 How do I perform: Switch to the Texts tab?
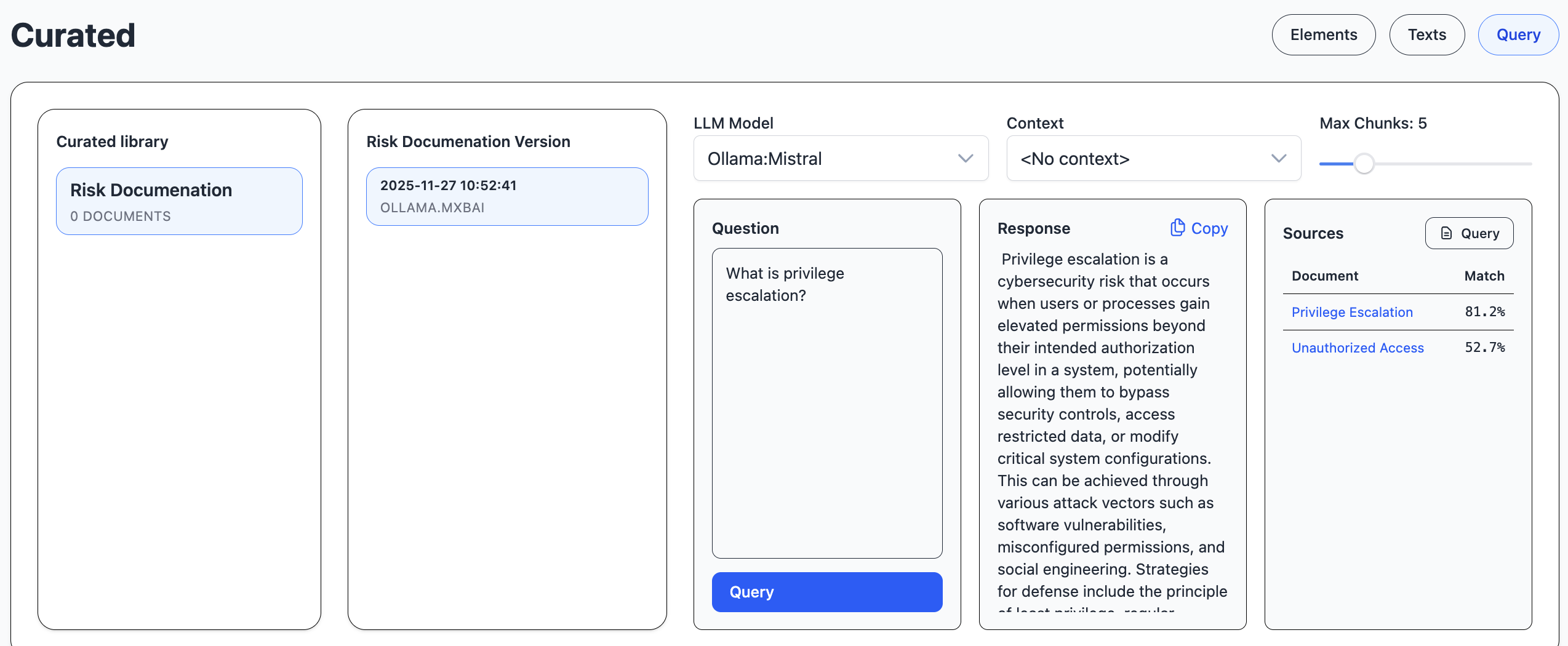pyautogui.click(x=1426, y=35)
